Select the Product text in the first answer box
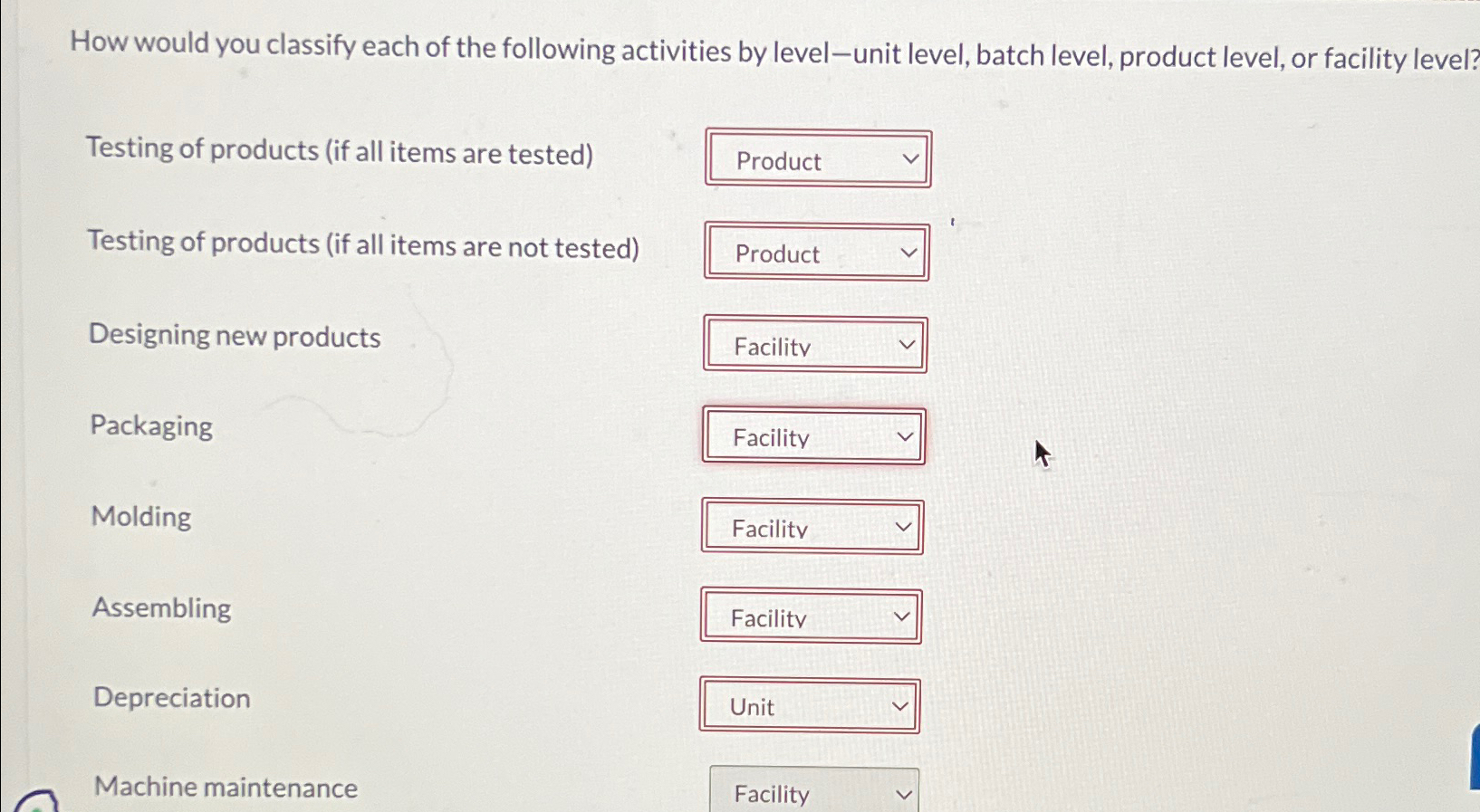The width and height of the screenshot is (1480, 812). pyautogui.click(x=777, y=162)
